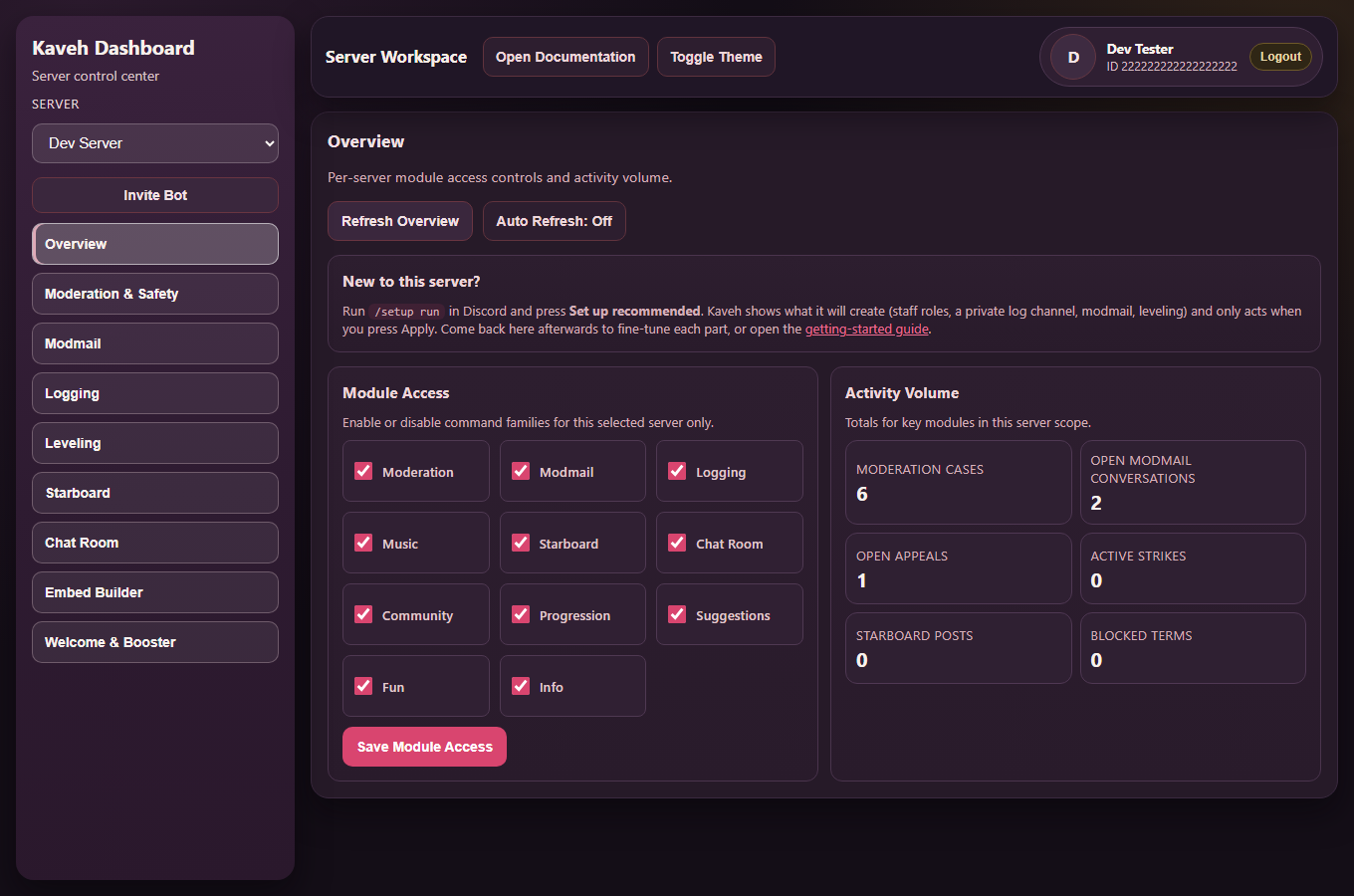This screenshot has width=1354, height=896.
Task: Toggle the Starboard module checkbox
Action: pos(521,543)
